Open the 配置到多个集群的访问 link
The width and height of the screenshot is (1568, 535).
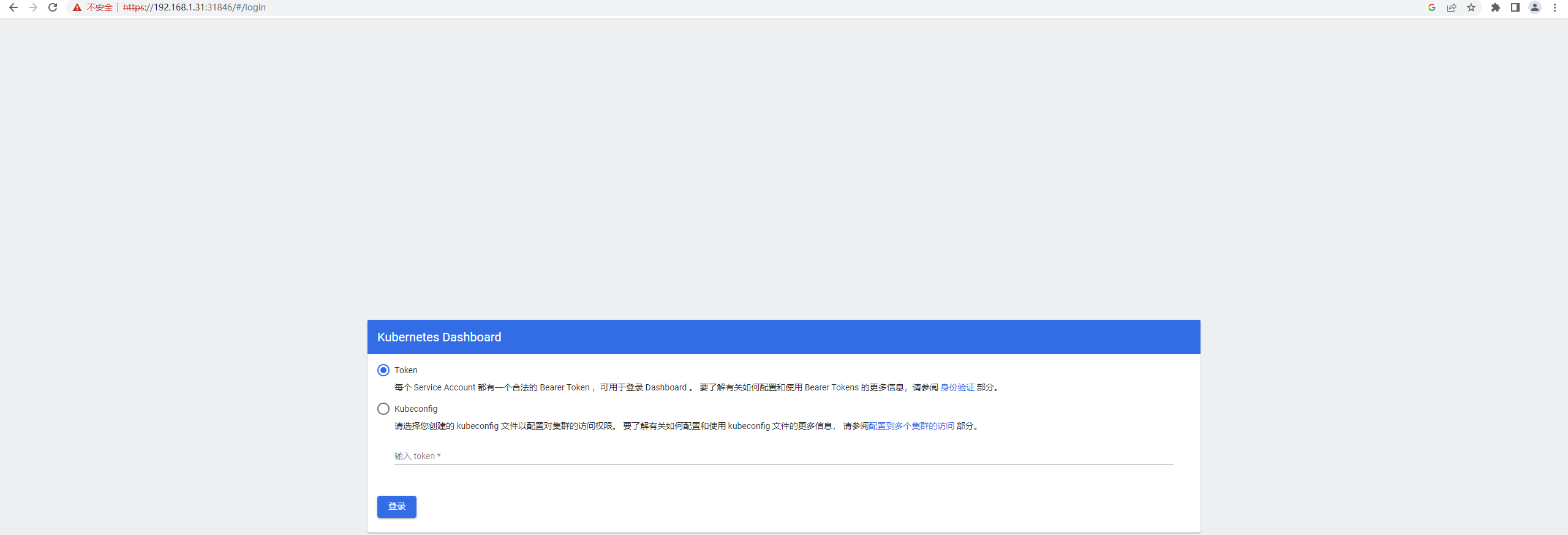(x=911, y=426)
